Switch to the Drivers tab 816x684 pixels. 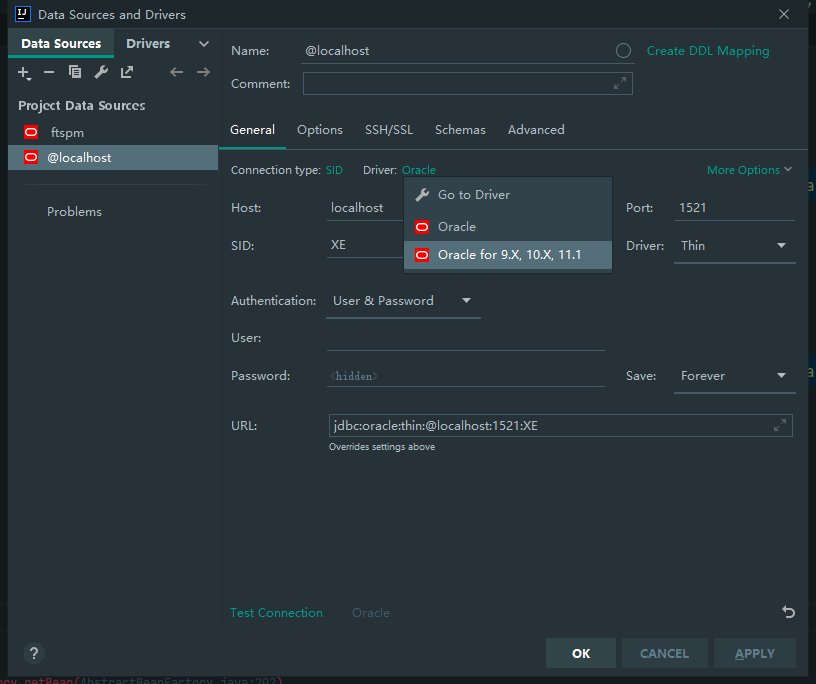pyautogui.click(x=148, y=43)
